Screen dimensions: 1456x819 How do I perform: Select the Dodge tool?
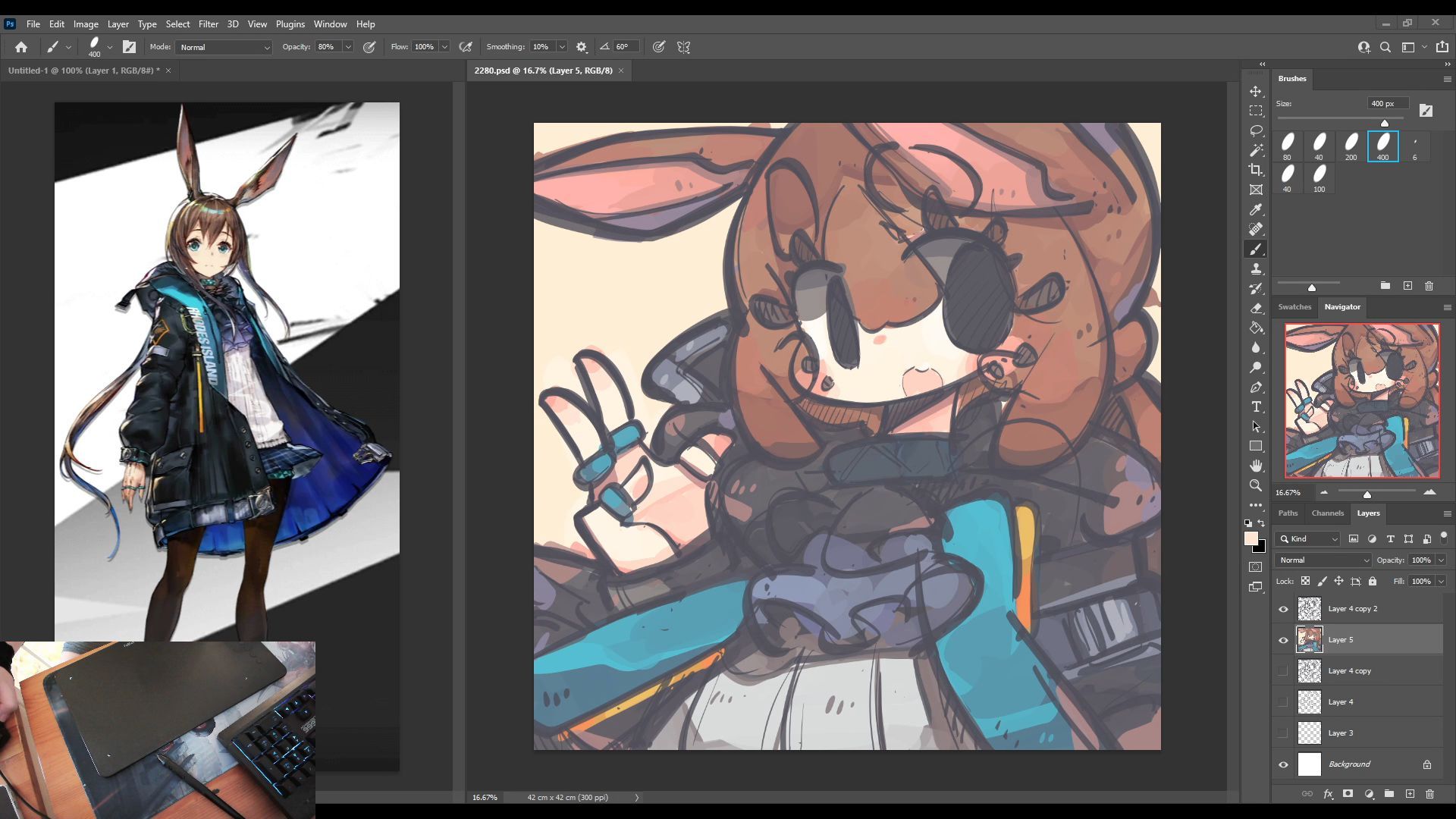[x=1256, y=368]
